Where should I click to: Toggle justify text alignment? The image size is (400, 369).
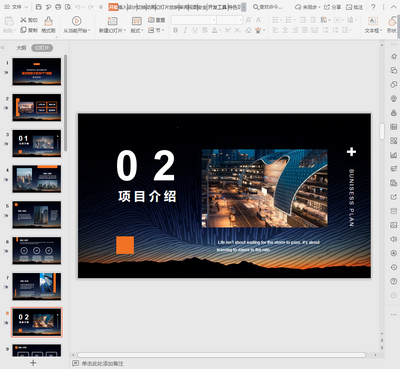coord(305,30)
